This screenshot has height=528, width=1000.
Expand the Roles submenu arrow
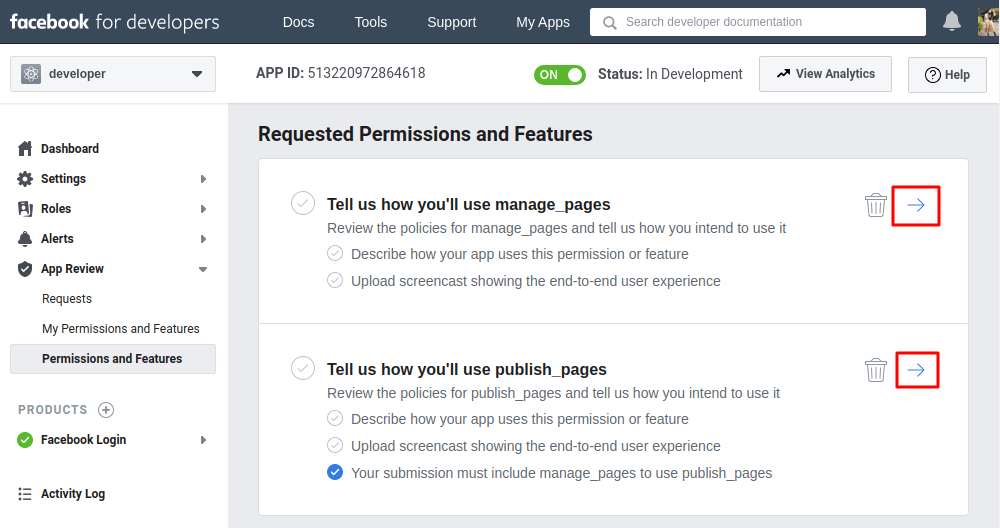click(x=203, y=209)
